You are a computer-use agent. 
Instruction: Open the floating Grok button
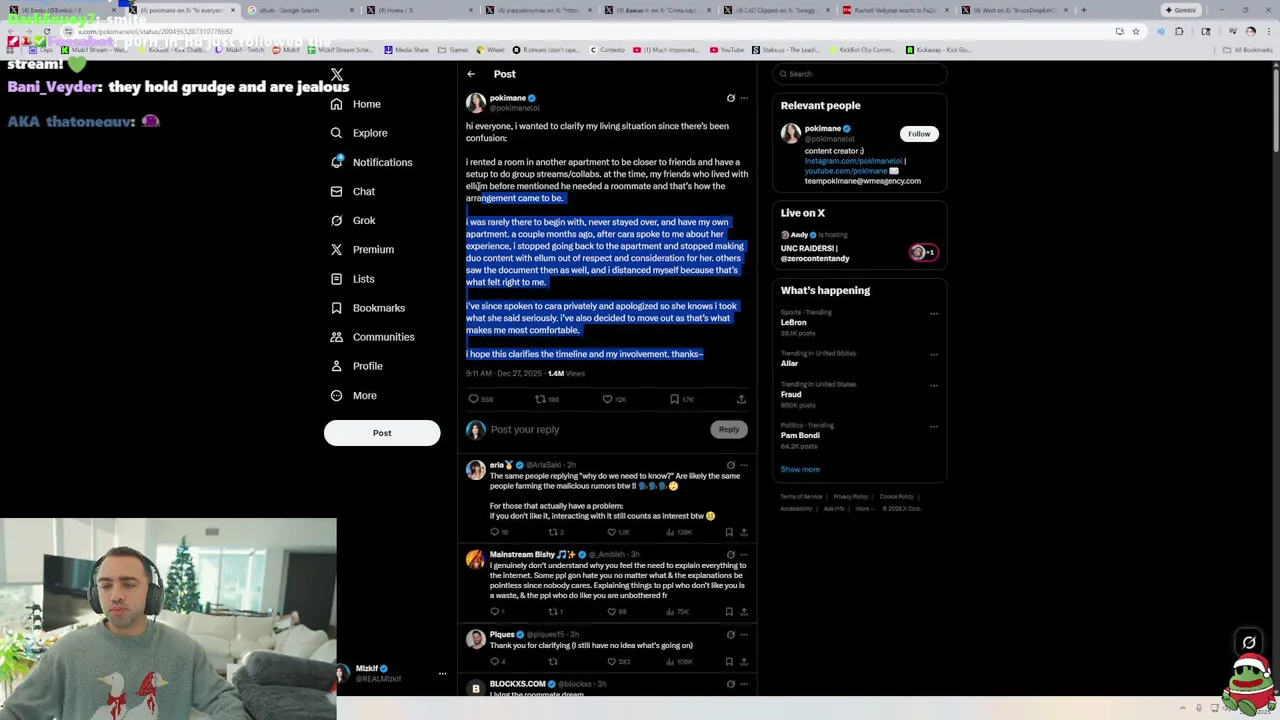coord(1249,643)
